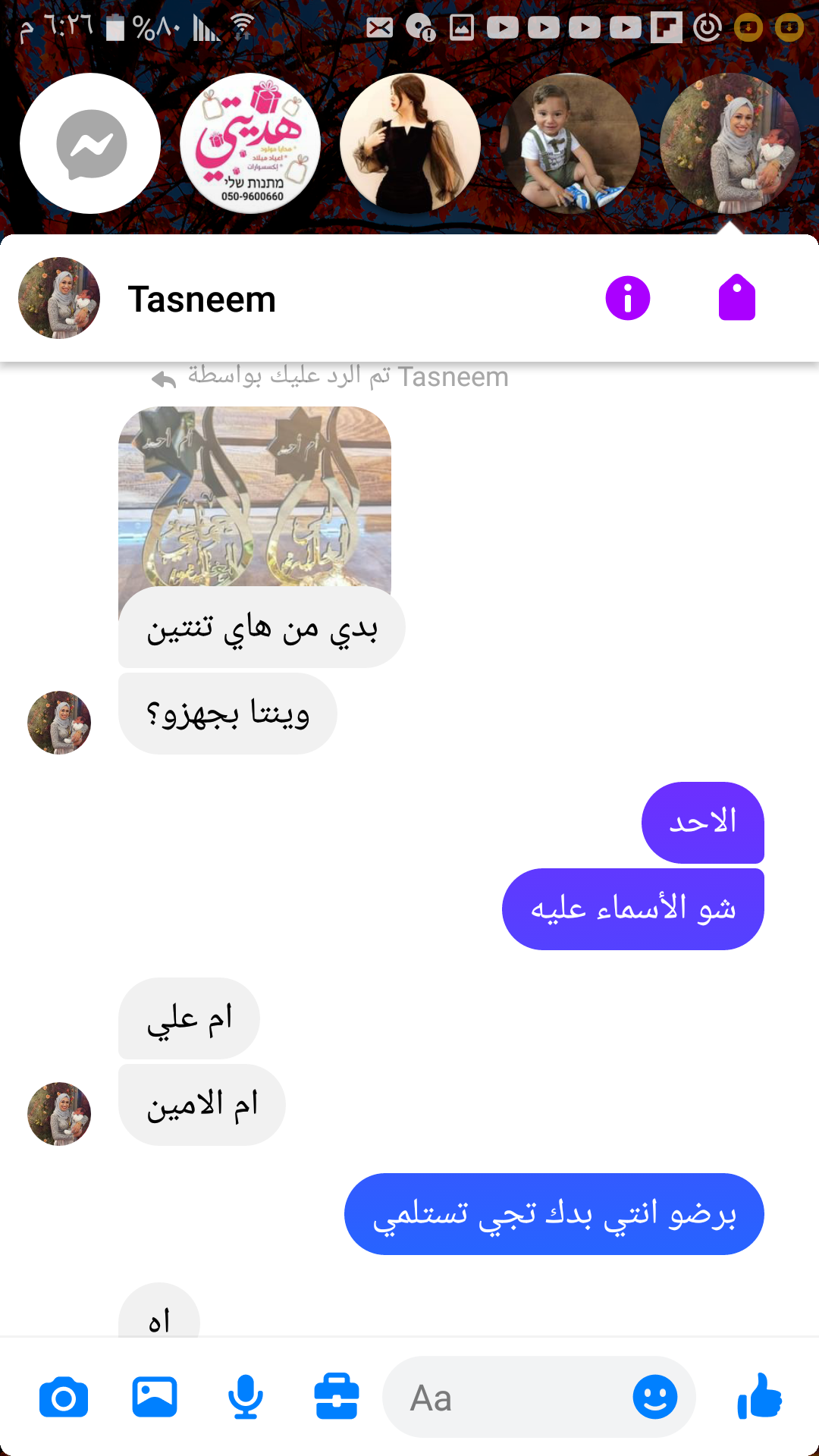Open the photo gallery icon
819x1456 pixels.
click(x=155, y=1397)
